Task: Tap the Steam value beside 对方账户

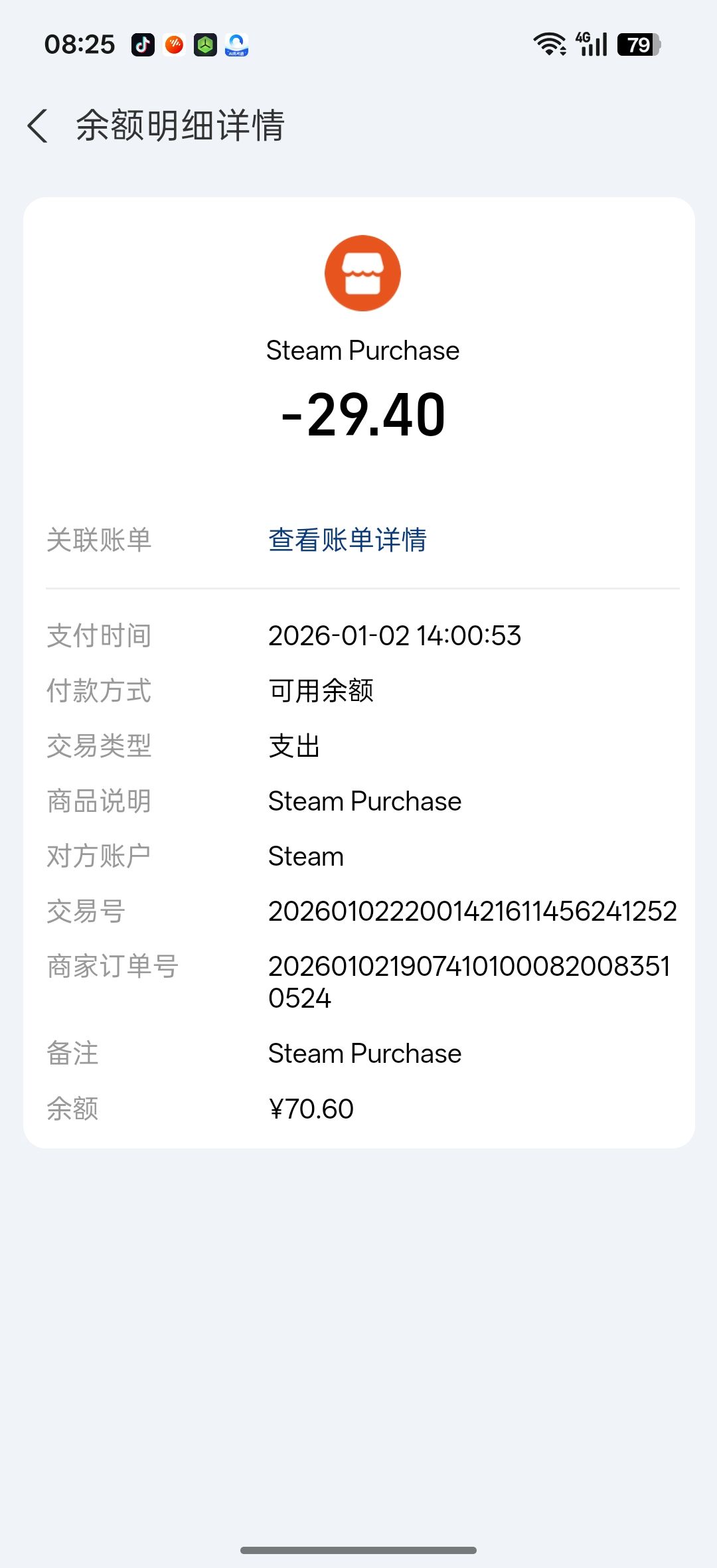Action: pos(305,856)
